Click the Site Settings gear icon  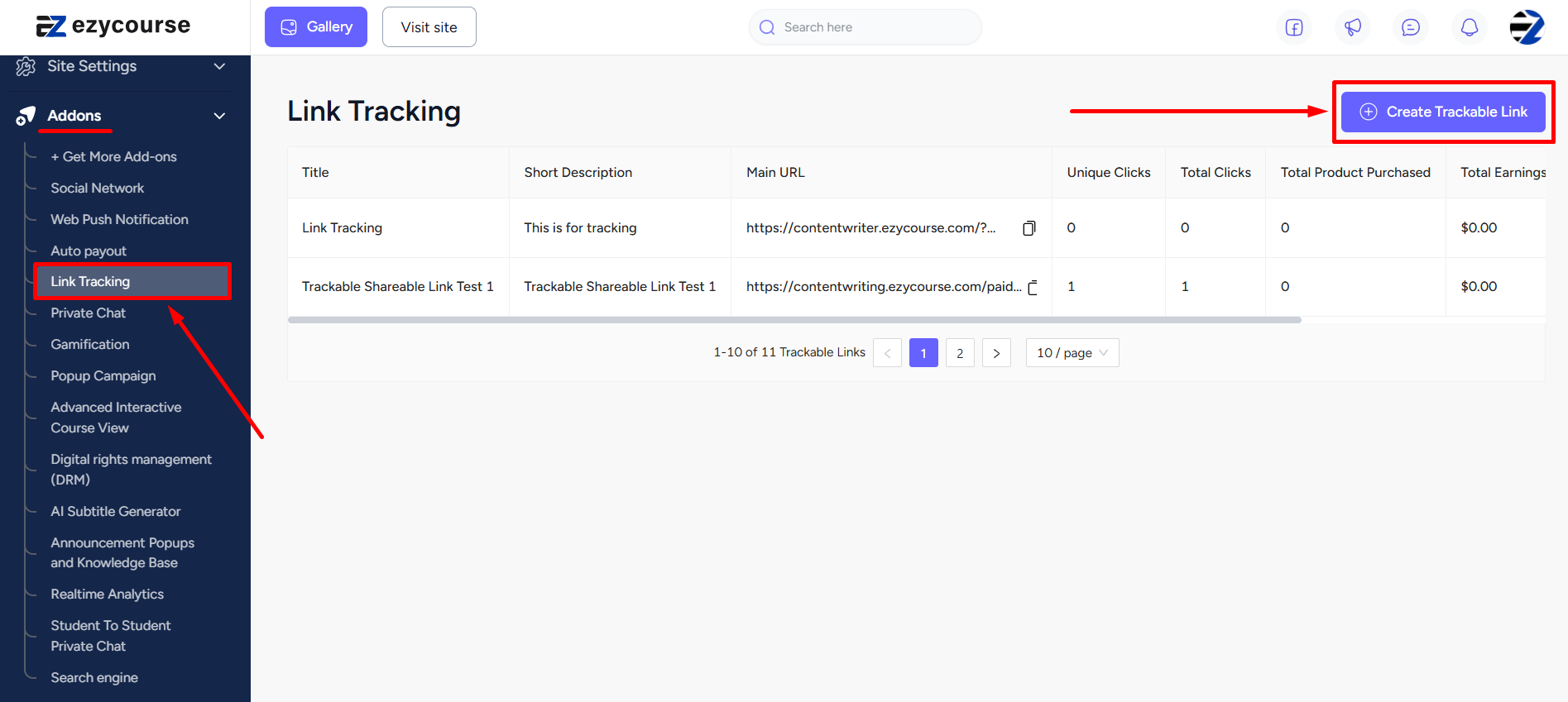pyautogui.click(x=26, y=66)
